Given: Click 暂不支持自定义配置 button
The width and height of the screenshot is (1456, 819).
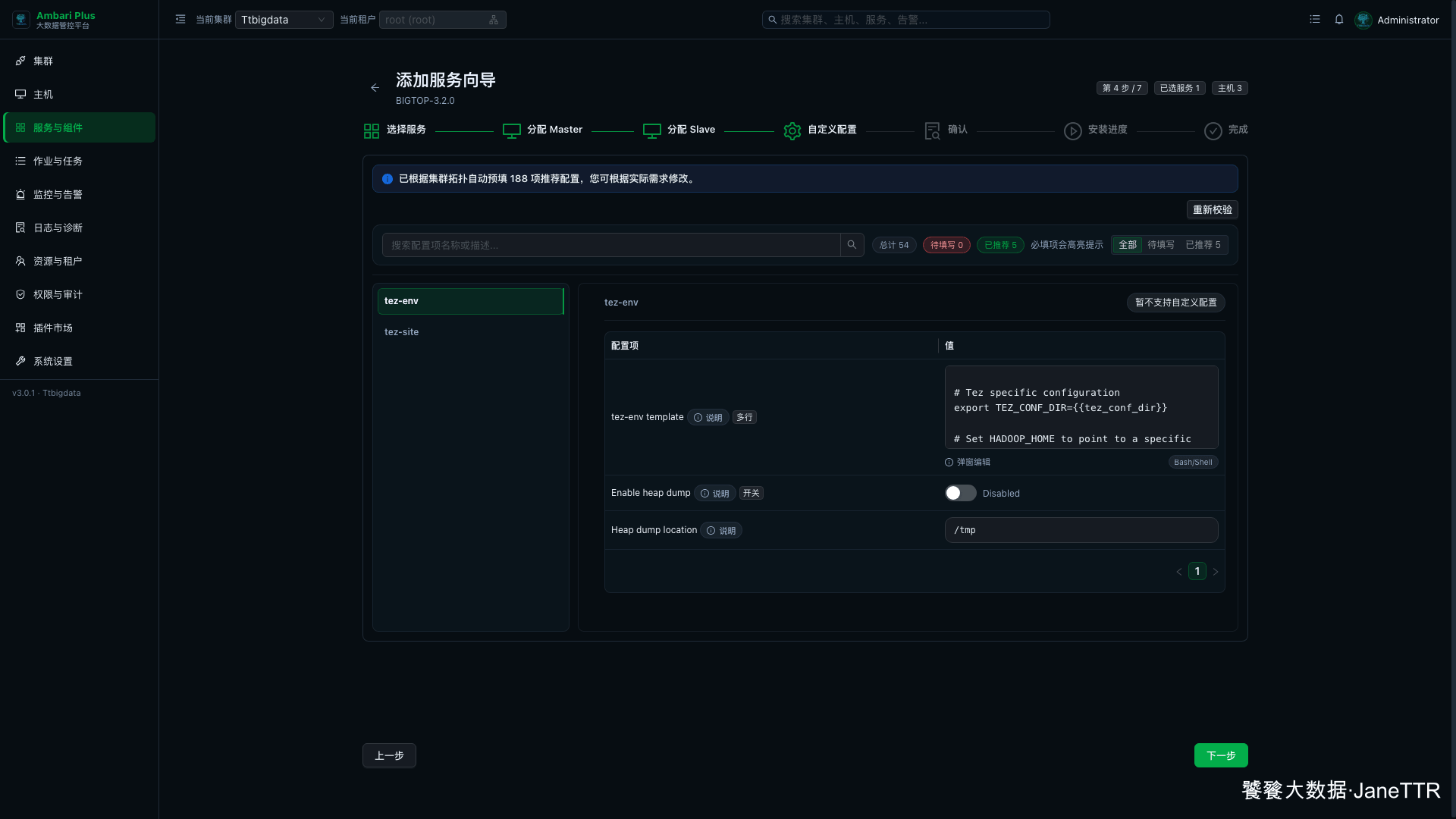Looking at the screenshot, I should pyautogui.click(x=1175, y=303).
